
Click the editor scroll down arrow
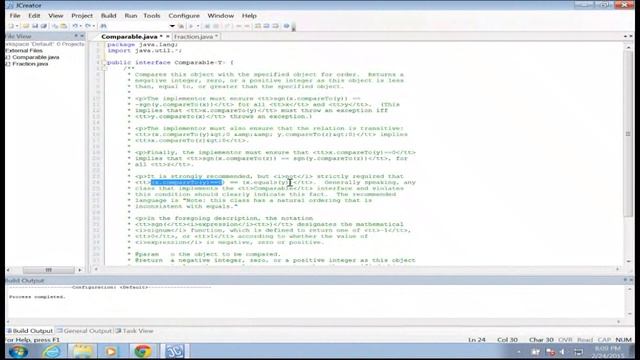point(629,261)
